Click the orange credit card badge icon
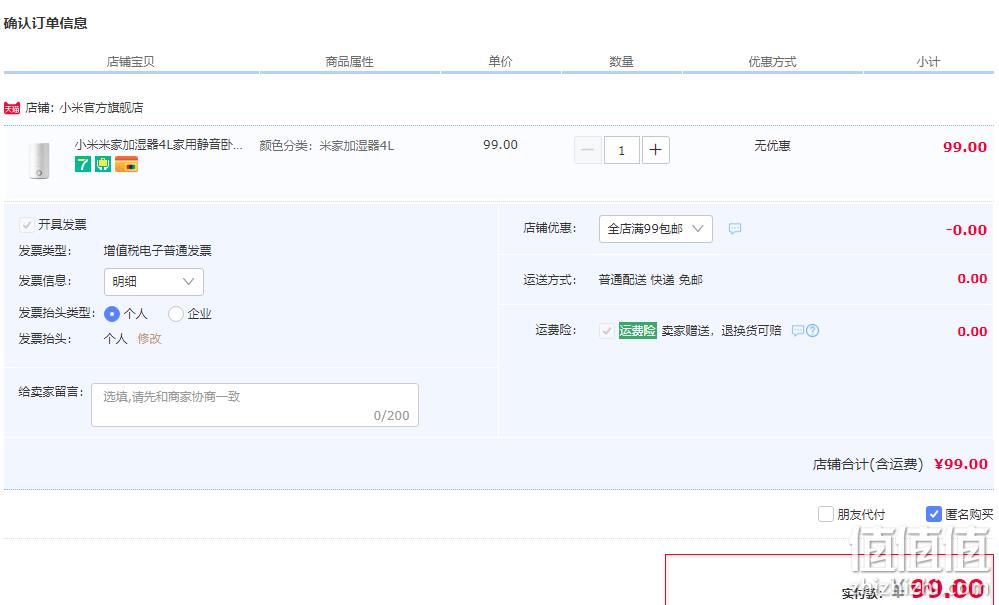This screenshot has height=605, width=999. 126,164
